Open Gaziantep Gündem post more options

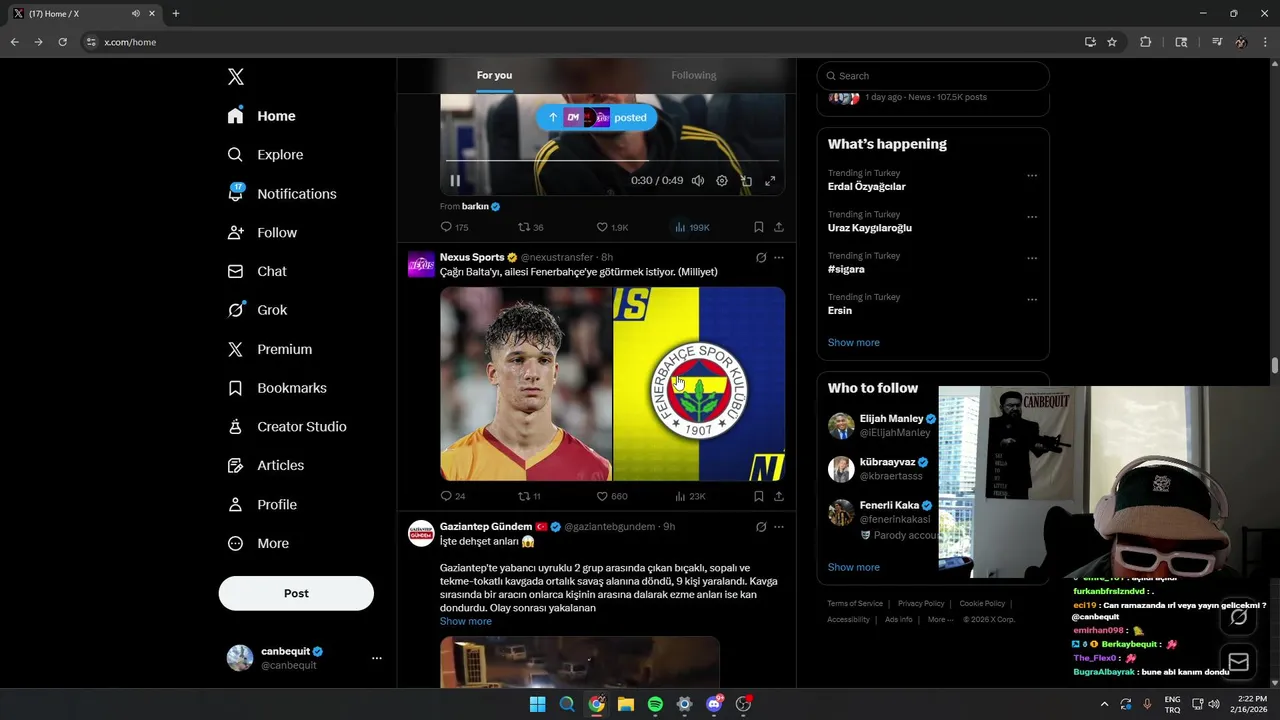779,527
